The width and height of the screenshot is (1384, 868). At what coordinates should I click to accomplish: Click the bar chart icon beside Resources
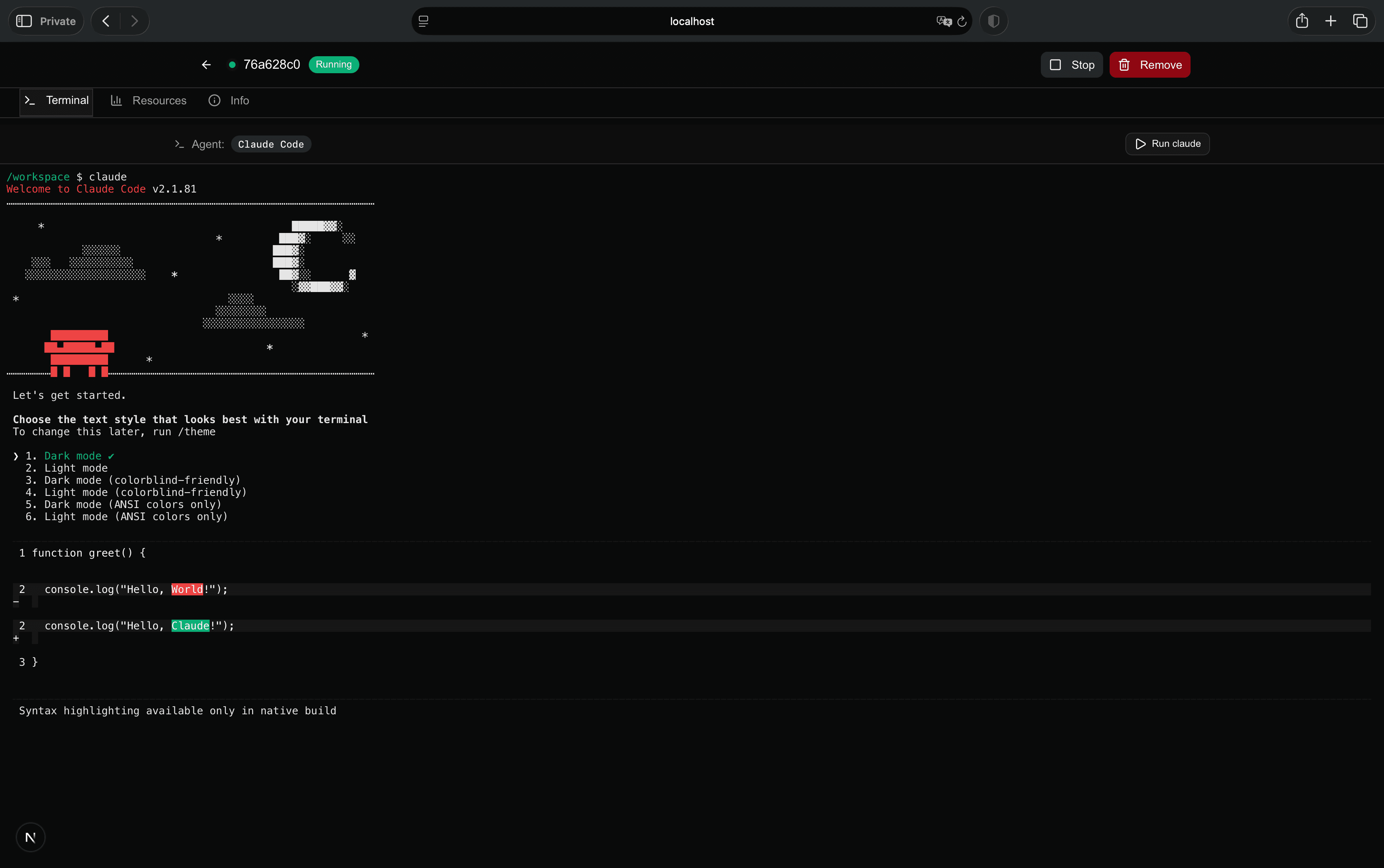click(116, 100)
